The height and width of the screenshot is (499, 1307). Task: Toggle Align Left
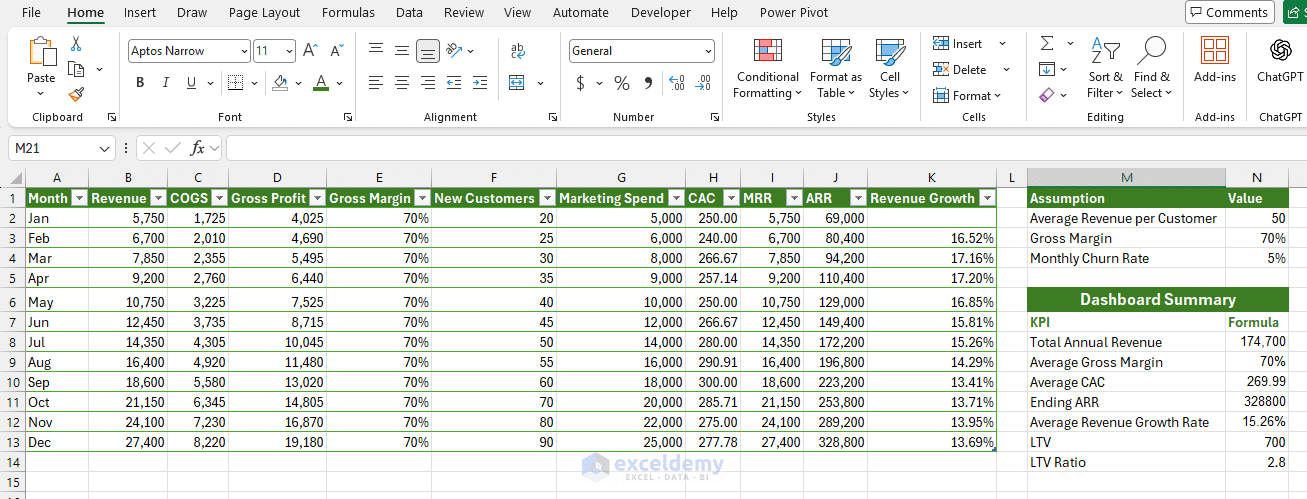coord(376,83)
